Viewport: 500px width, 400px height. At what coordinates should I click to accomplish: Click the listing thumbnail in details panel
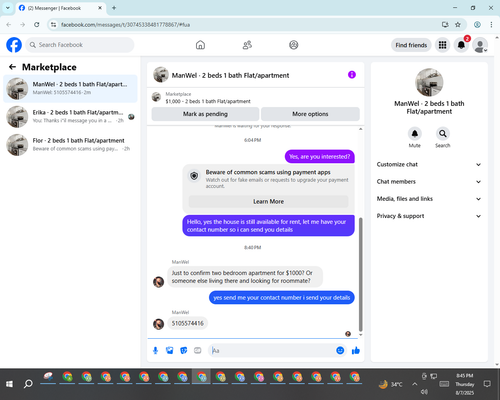pos(429,82)
